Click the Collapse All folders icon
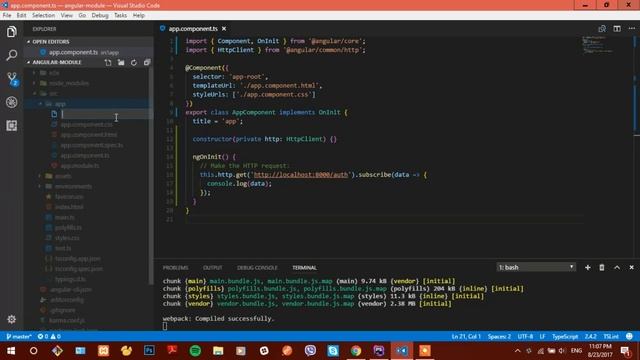The width and height of the screenshot is (640, 360). (147, 62)
